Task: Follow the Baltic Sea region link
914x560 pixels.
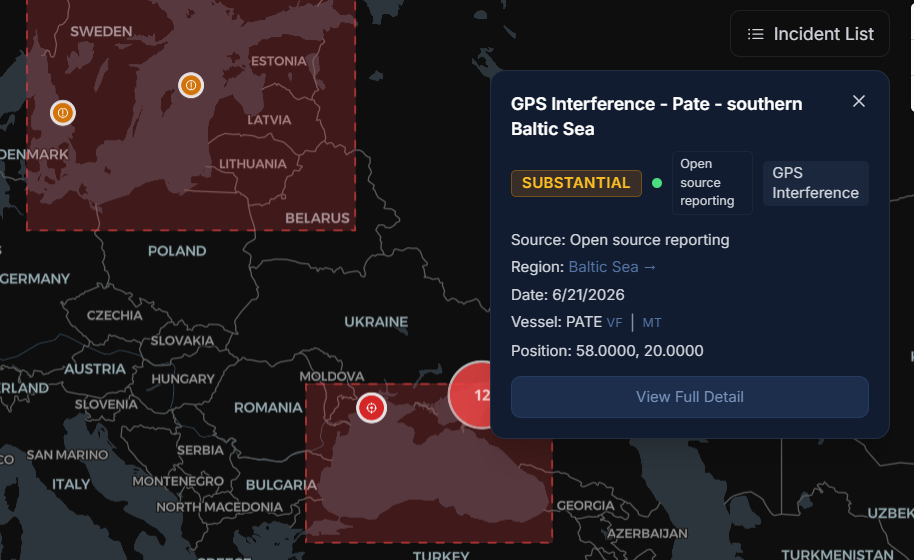Action: 612,267
